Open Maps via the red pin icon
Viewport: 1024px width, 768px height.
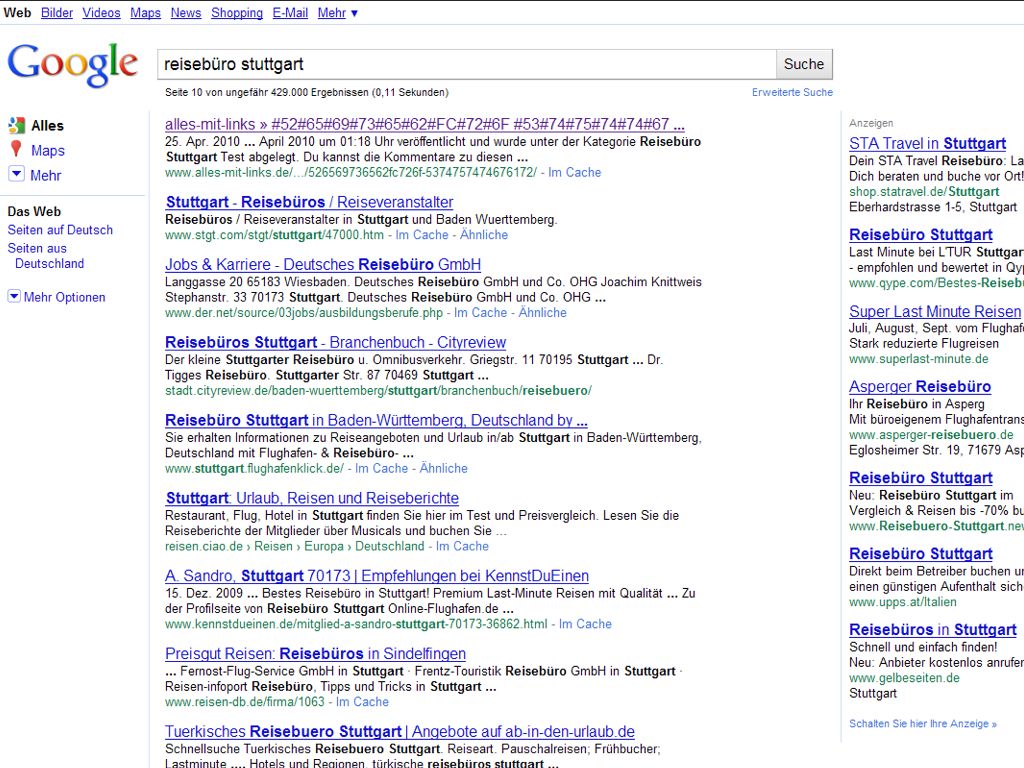(x=16, y=150)
